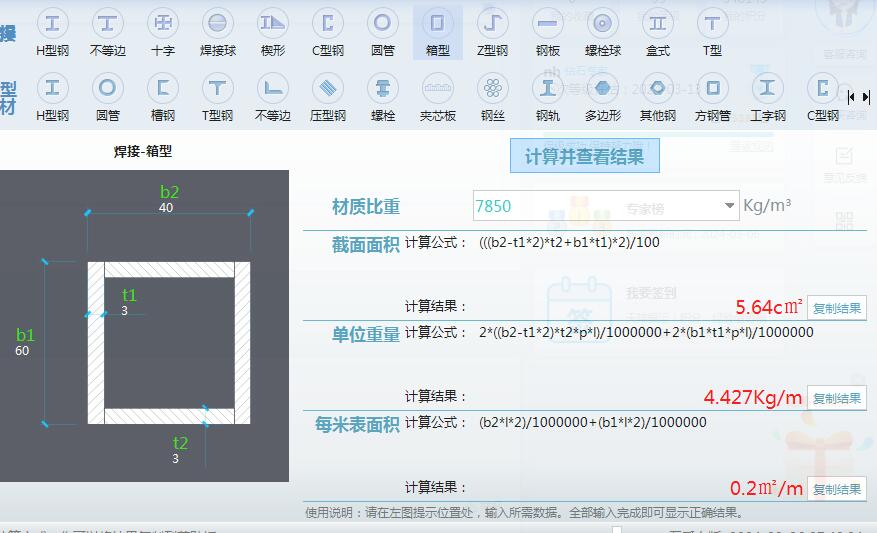Select profile C型钢 icon in second row
The width and height of the screenshot is (877, 533).
[x=823, y=97]
